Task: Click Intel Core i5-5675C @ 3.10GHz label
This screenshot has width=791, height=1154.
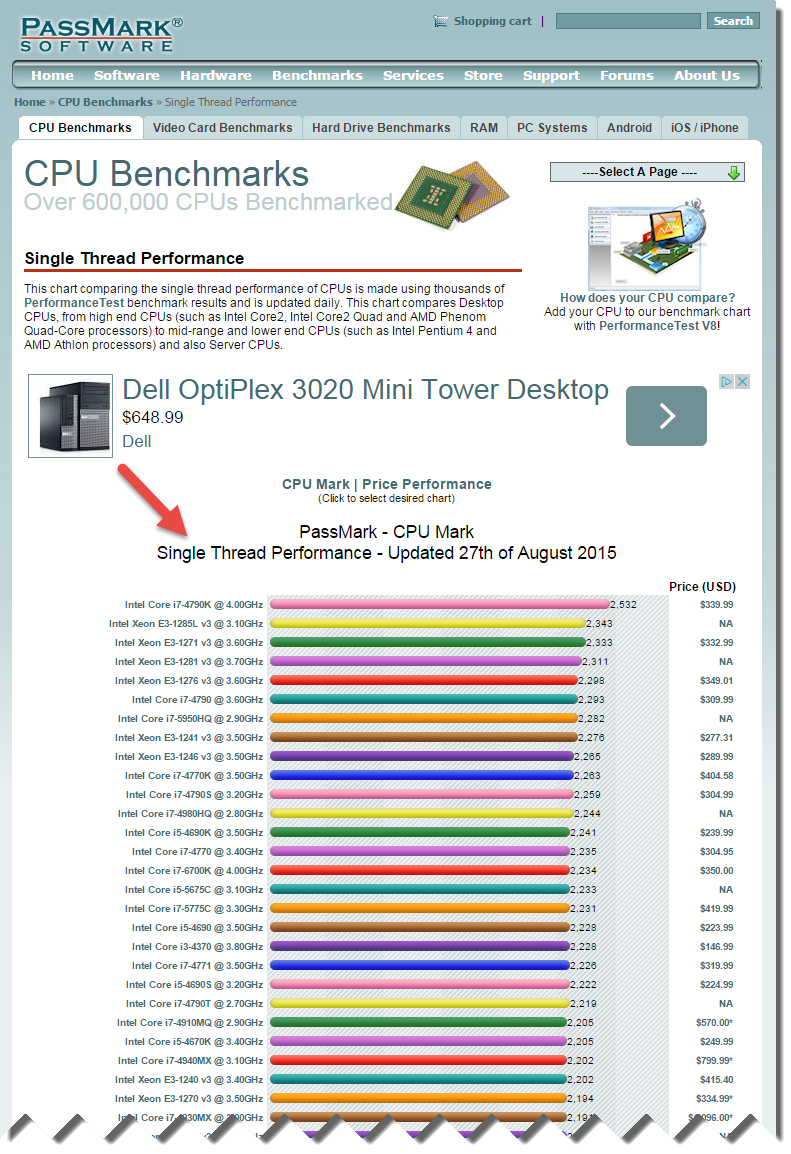Action: pyautogui.click(x=194, y=890)
